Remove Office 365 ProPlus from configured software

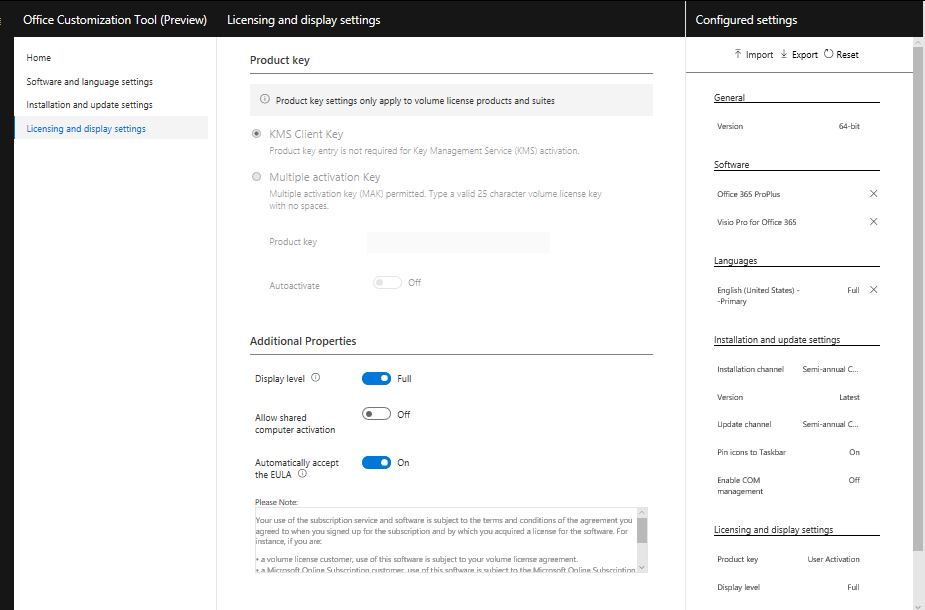[874, 194]
